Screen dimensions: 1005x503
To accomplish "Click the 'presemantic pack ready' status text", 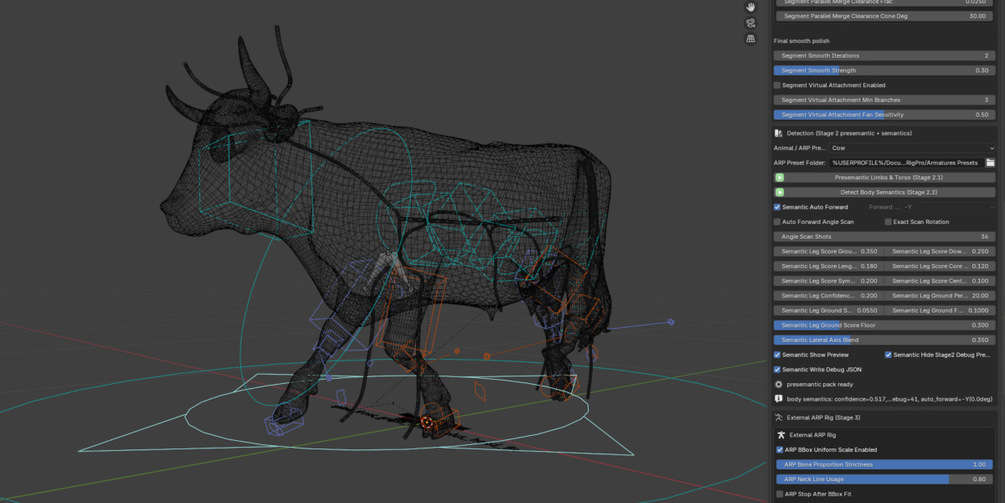I will coord(820,384).
